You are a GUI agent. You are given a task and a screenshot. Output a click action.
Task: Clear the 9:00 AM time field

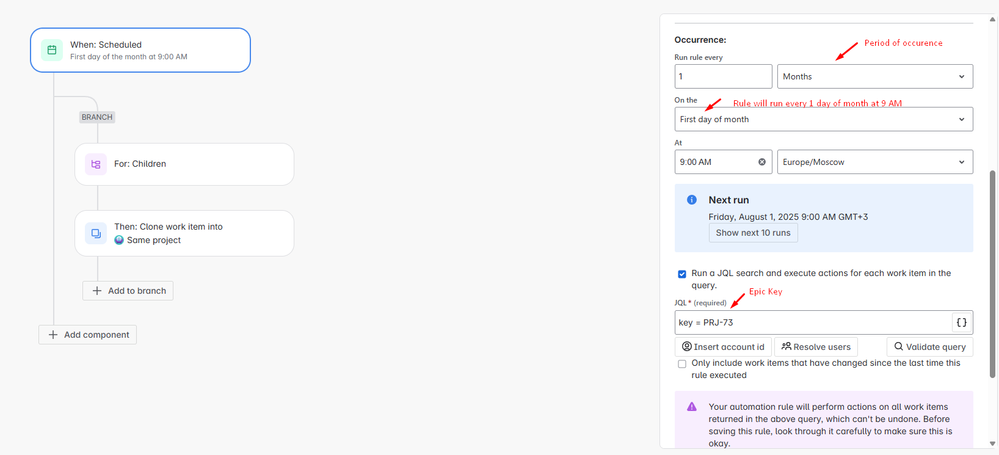[761, 162]
